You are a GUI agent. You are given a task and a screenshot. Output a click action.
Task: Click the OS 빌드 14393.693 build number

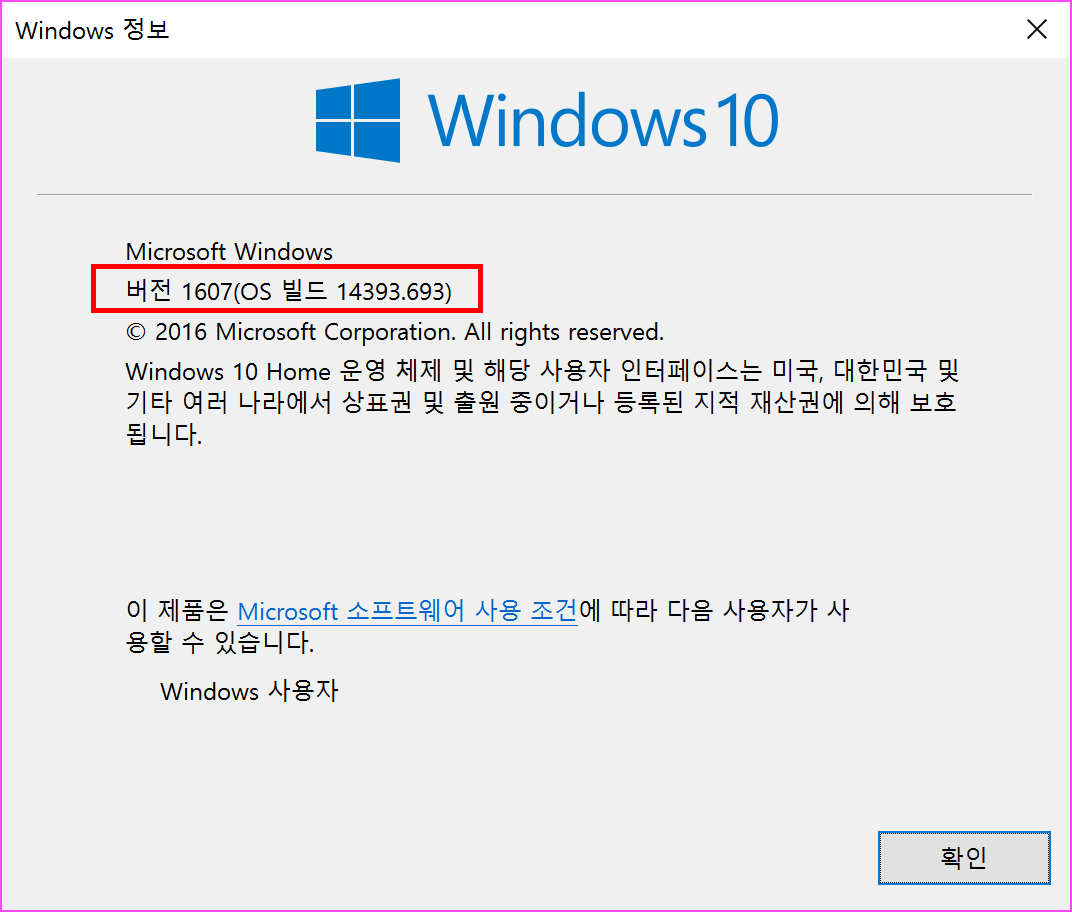(x=343, y=291)
